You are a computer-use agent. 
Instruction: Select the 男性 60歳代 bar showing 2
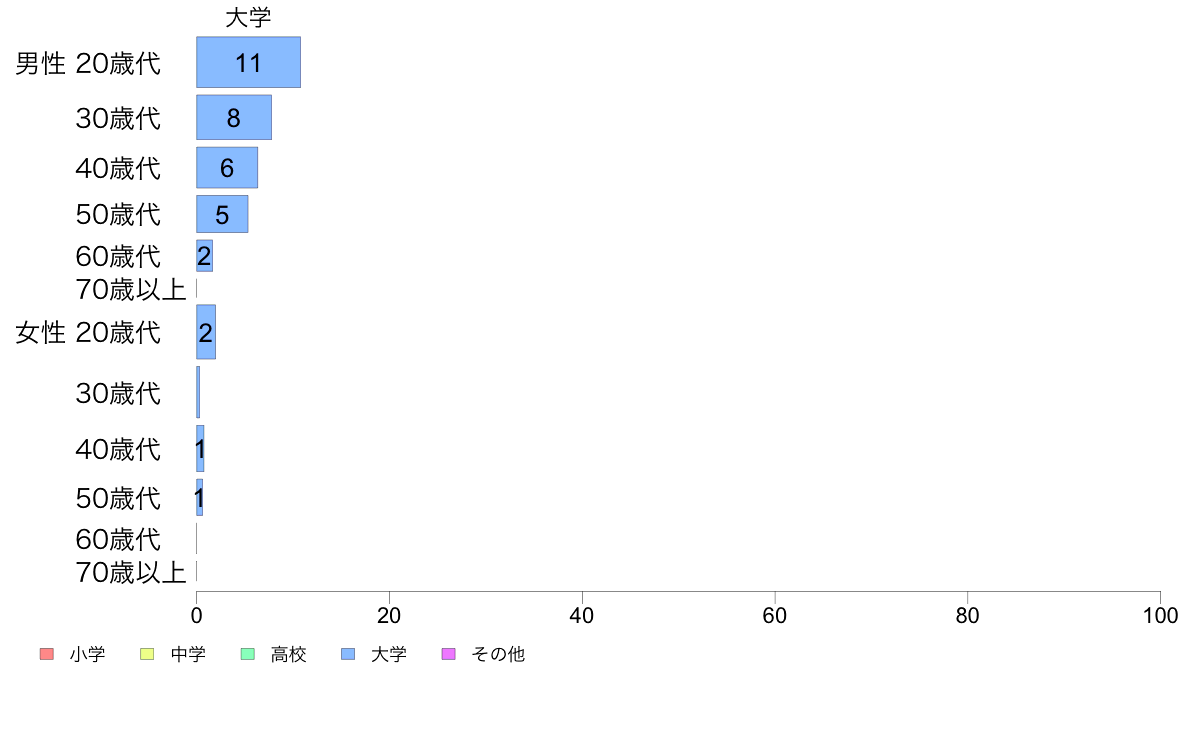(x=205, y=256)
